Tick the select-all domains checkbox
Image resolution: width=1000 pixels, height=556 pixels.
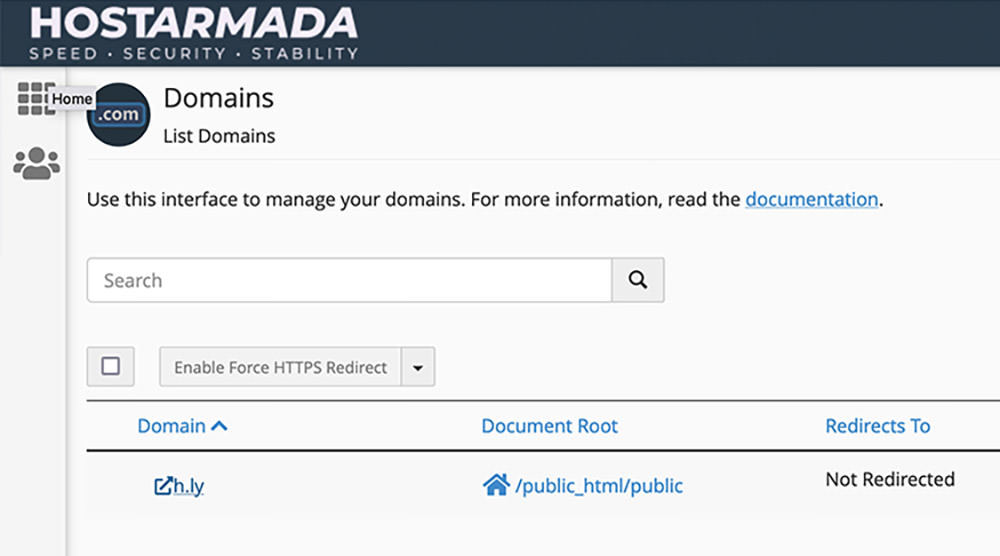110,367
